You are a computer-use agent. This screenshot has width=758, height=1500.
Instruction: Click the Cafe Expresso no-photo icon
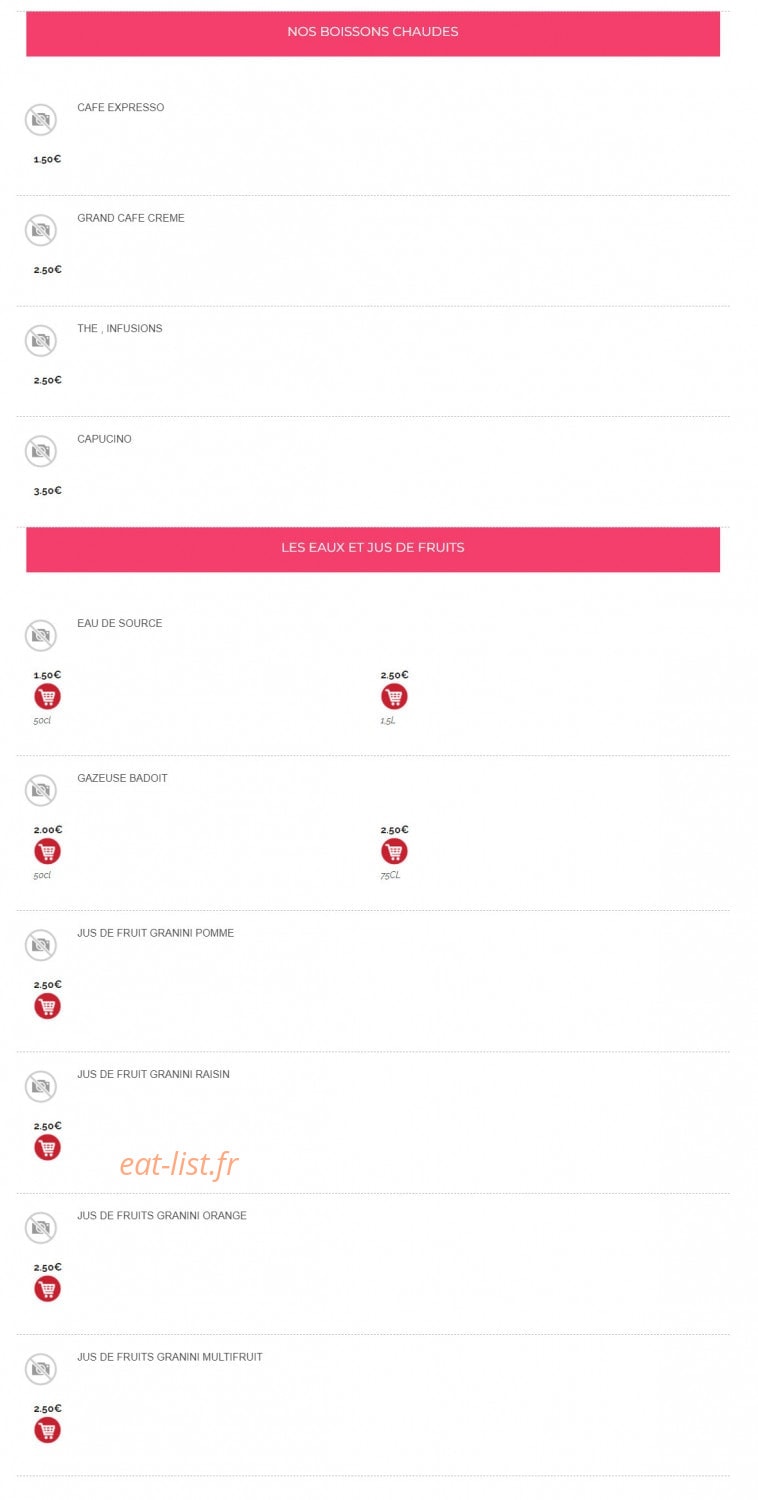41,120
